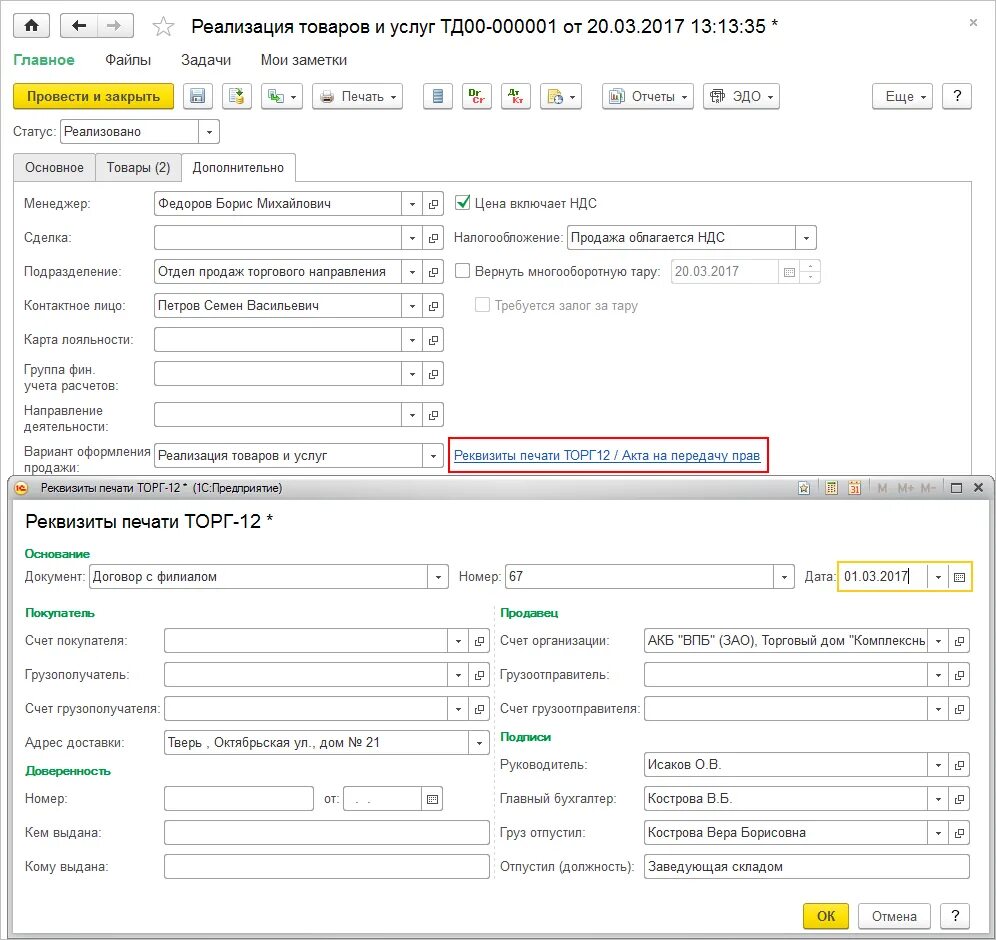Open the Сделка field record
This screenshot has height=940, width=996.
pyautogui.click(x=433, y=238)
